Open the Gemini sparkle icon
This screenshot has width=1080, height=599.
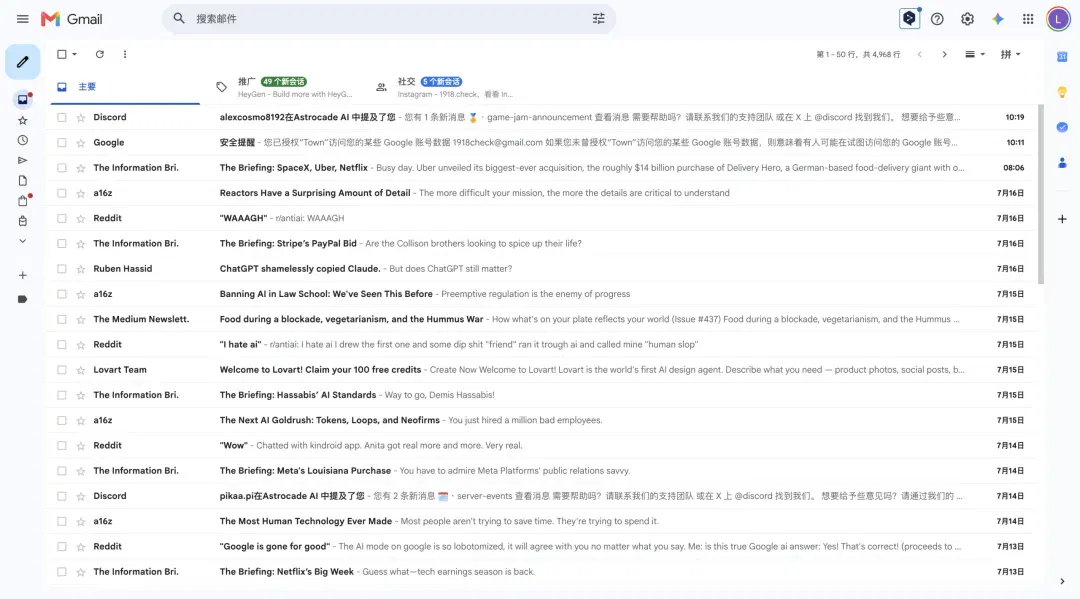tap(998, 19)
